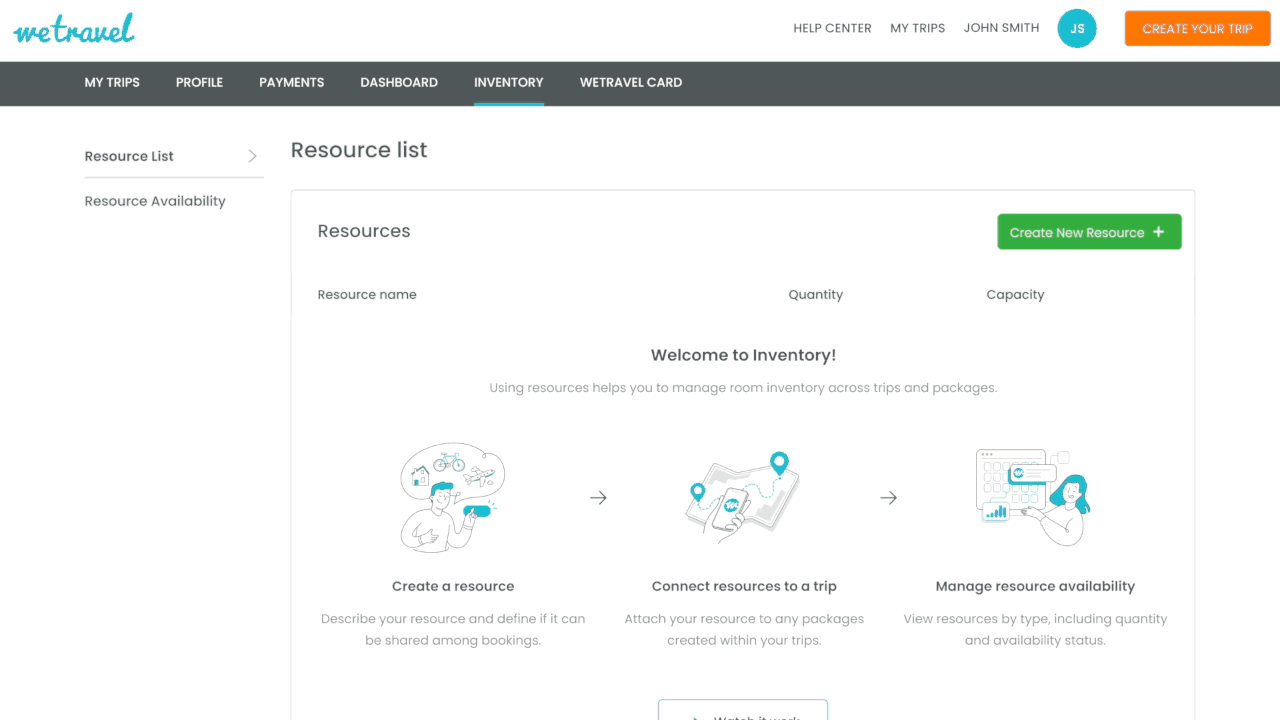Select the INVENTORY tab

tap(508, 83)
